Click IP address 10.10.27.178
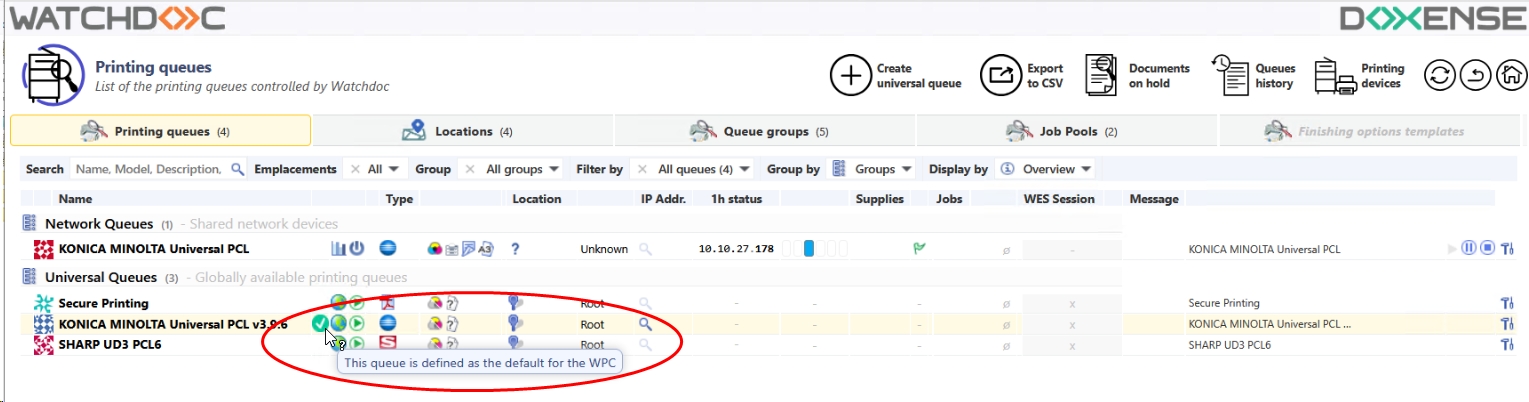The height and width of the screenshot is (402, 1529). tap(736, 249)
